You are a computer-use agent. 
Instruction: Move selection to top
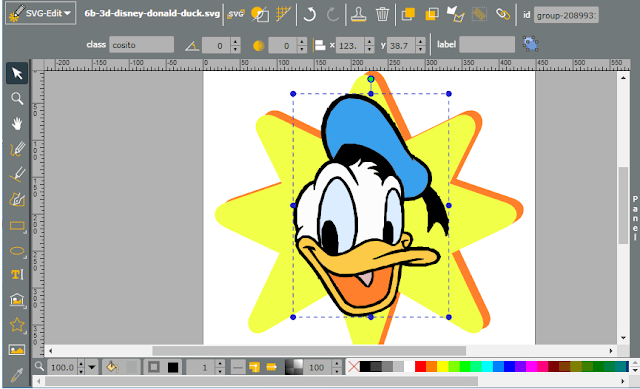pos(408,14)
